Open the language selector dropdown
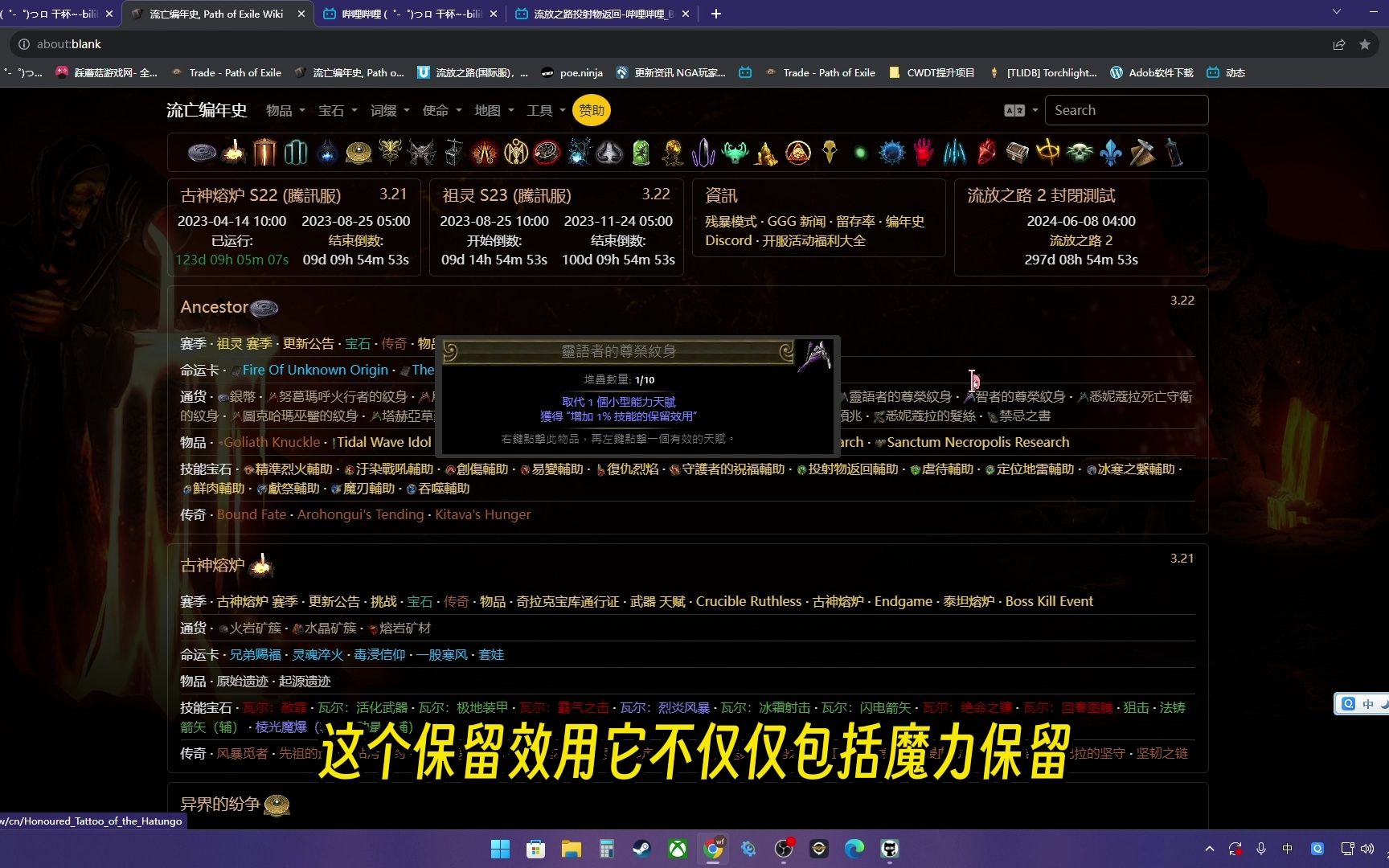This screenshot has width=1389, height=868. 1021,110
